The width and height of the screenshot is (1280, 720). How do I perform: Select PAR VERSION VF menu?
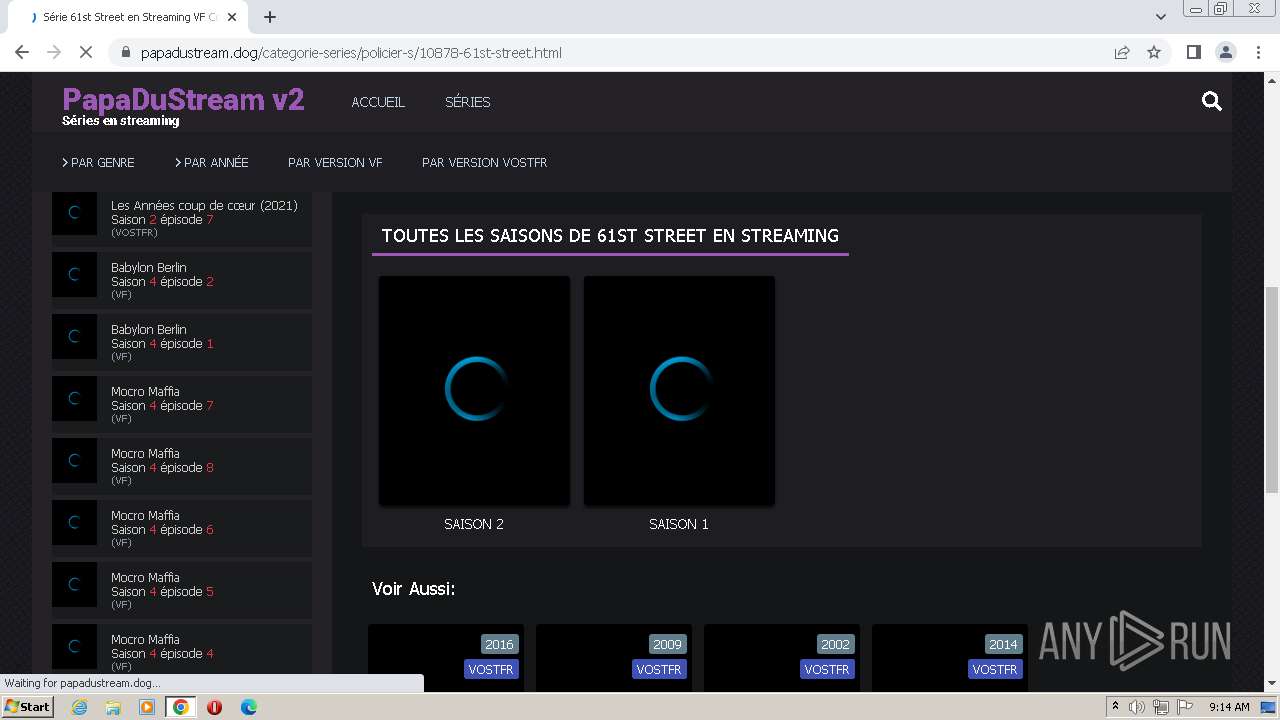point(335,162)
